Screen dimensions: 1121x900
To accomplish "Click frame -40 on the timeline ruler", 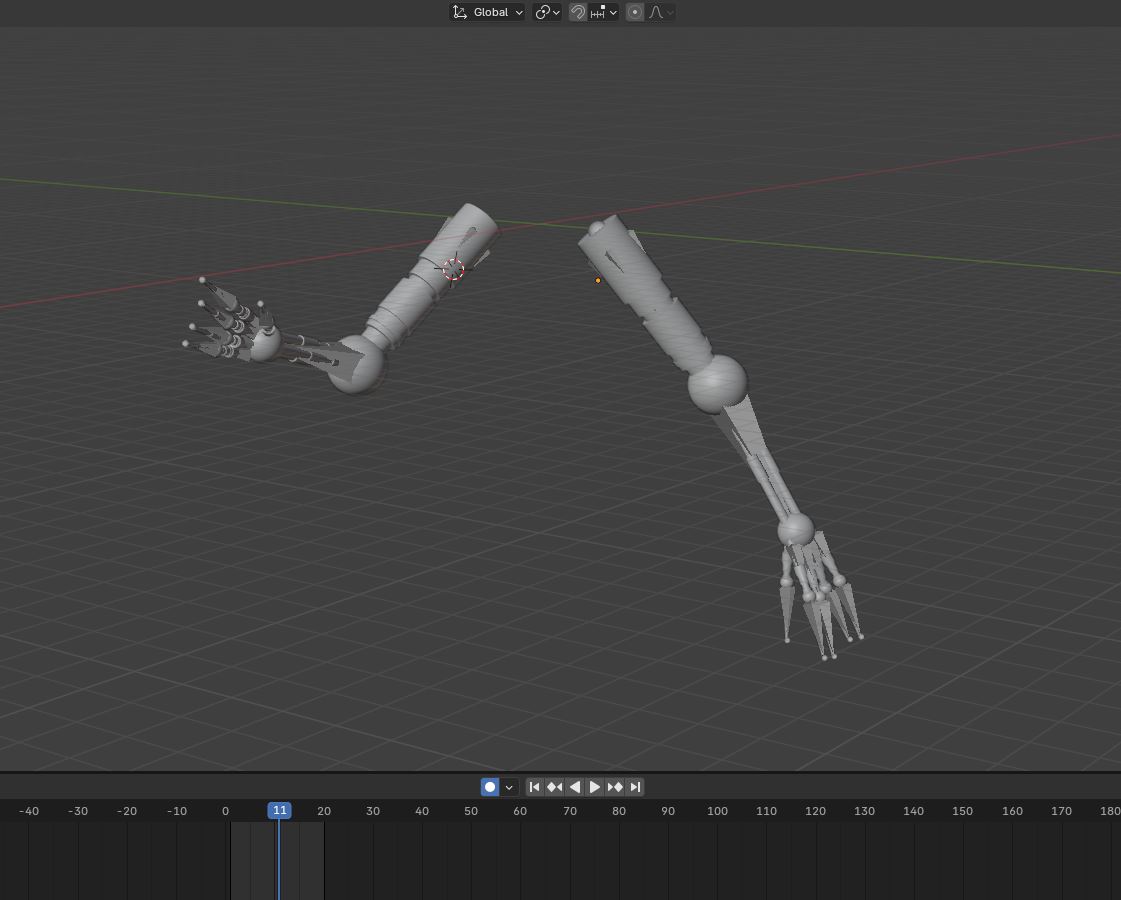I will click(29, 811).
